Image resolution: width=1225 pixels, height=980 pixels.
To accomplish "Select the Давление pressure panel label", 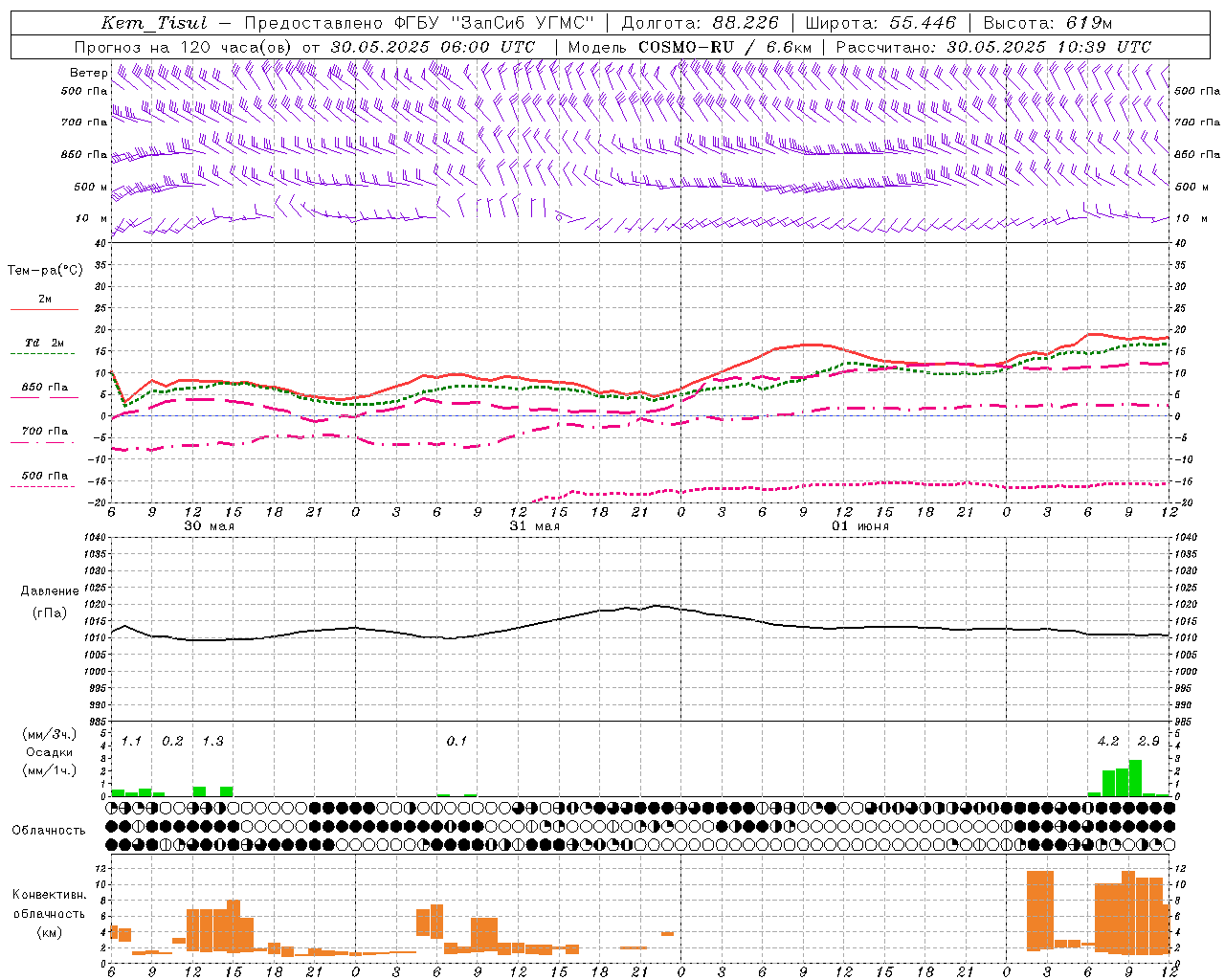I will pyautogui.click(x=50, y=590).
